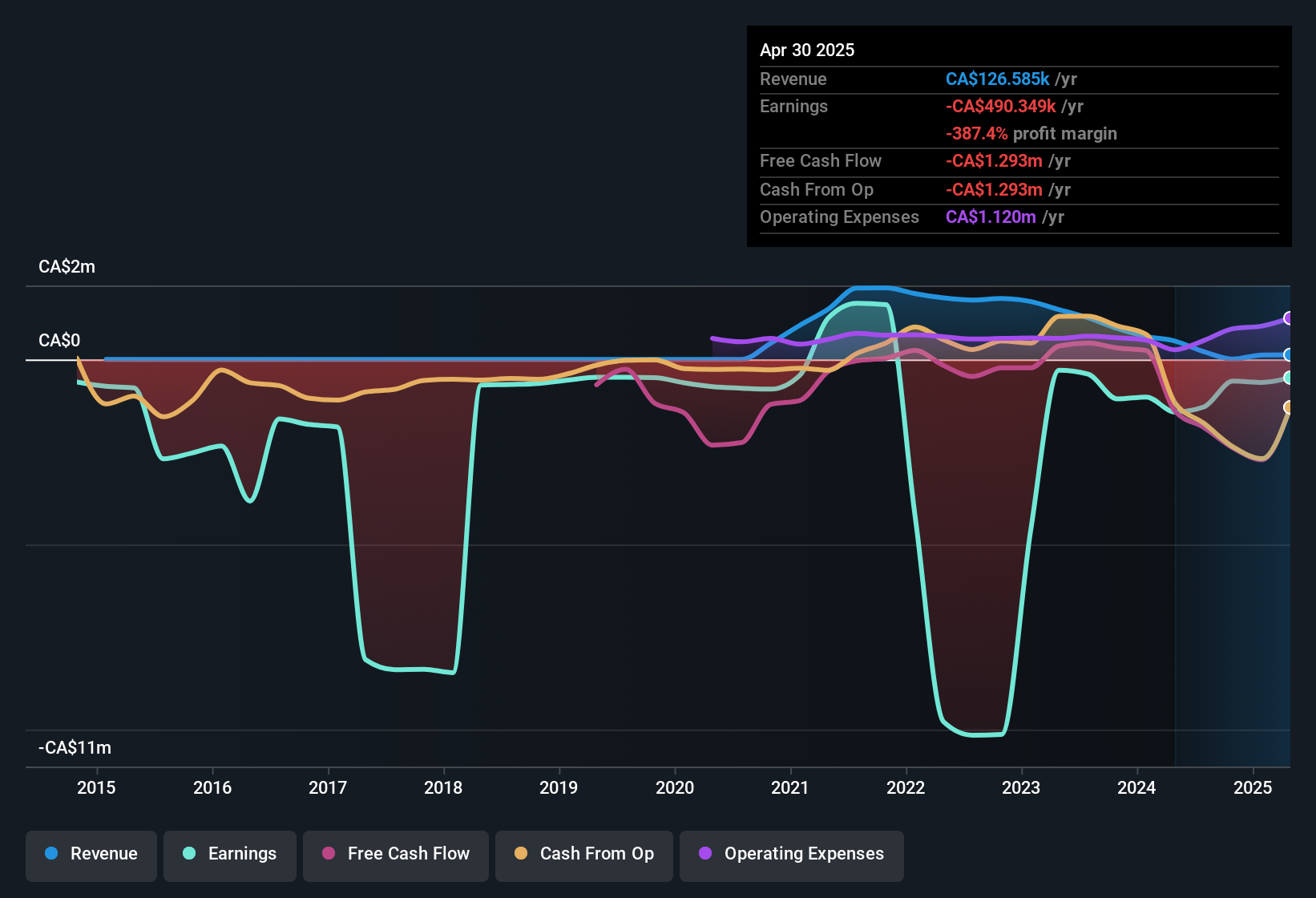
Task: Toggle the Earnings series visibility
Action: (x=229, y=855)
